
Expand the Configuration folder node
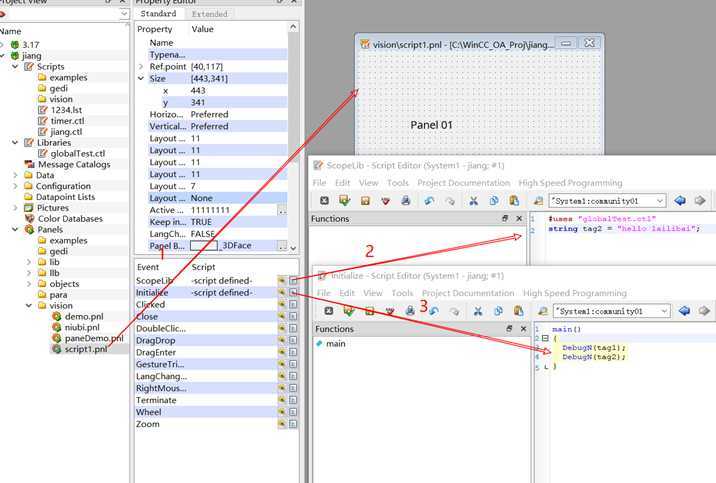15,186
